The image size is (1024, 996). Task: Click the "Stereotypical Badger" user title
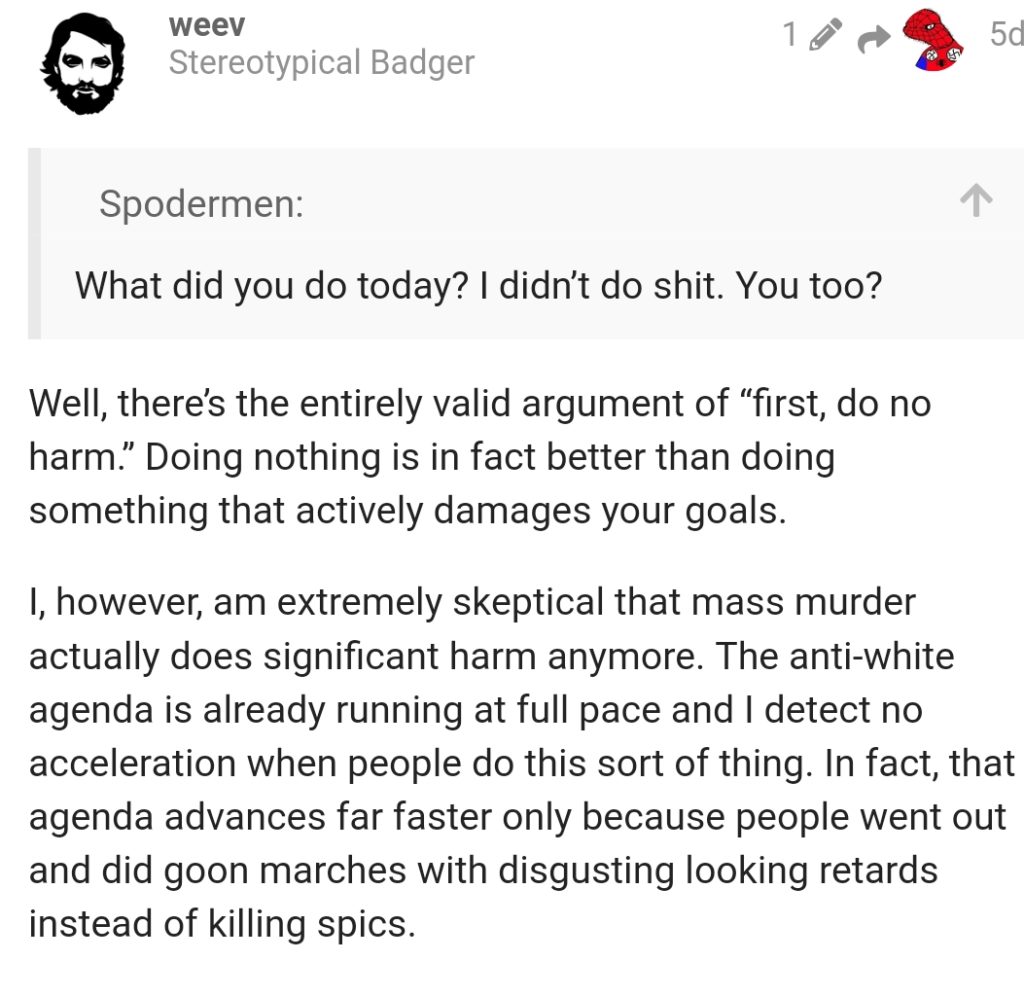click(x=321, y=62)
